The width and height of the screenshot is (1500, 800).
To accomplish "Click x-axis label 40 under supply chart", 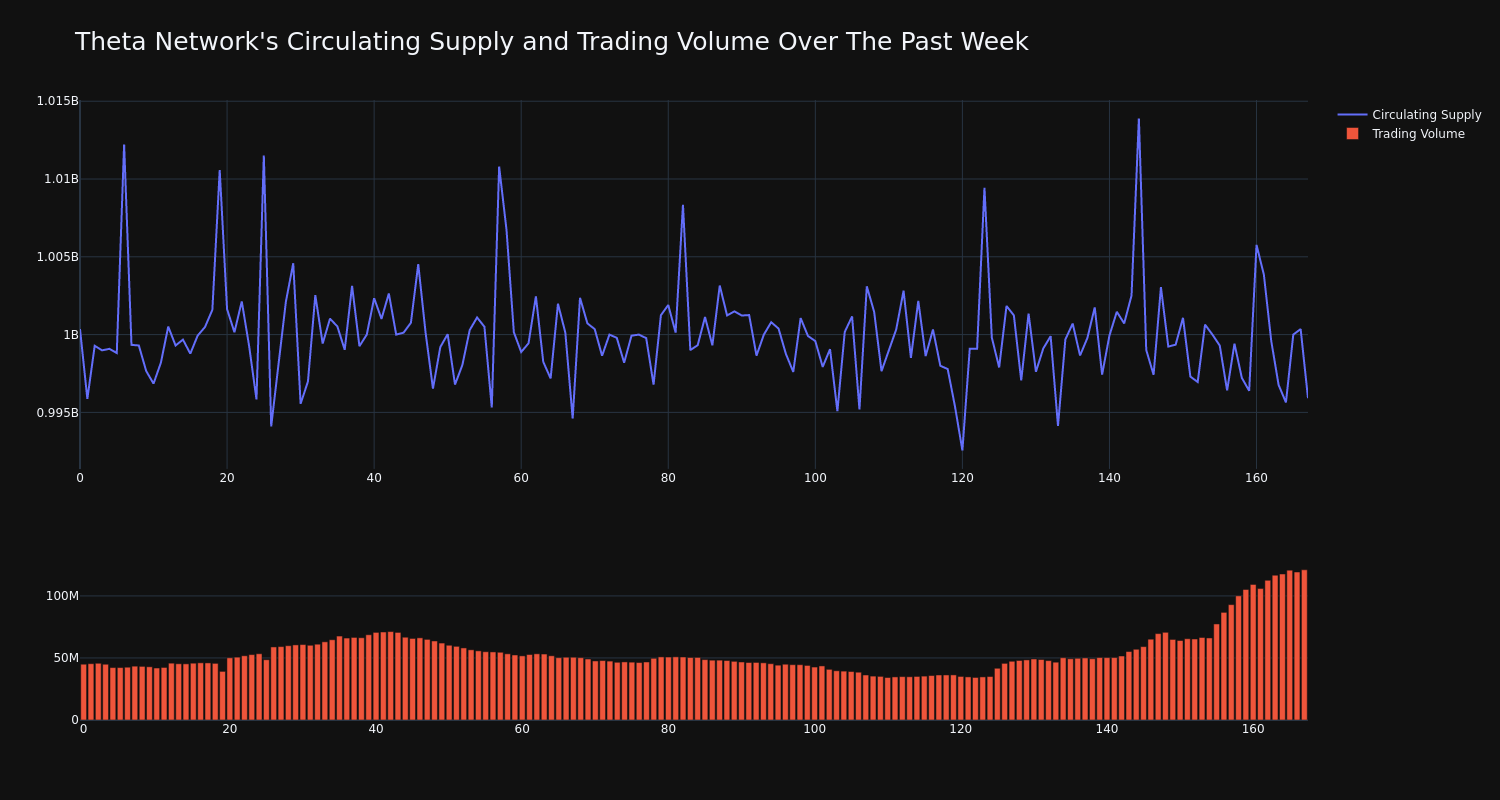I will (x=374, y=478).
